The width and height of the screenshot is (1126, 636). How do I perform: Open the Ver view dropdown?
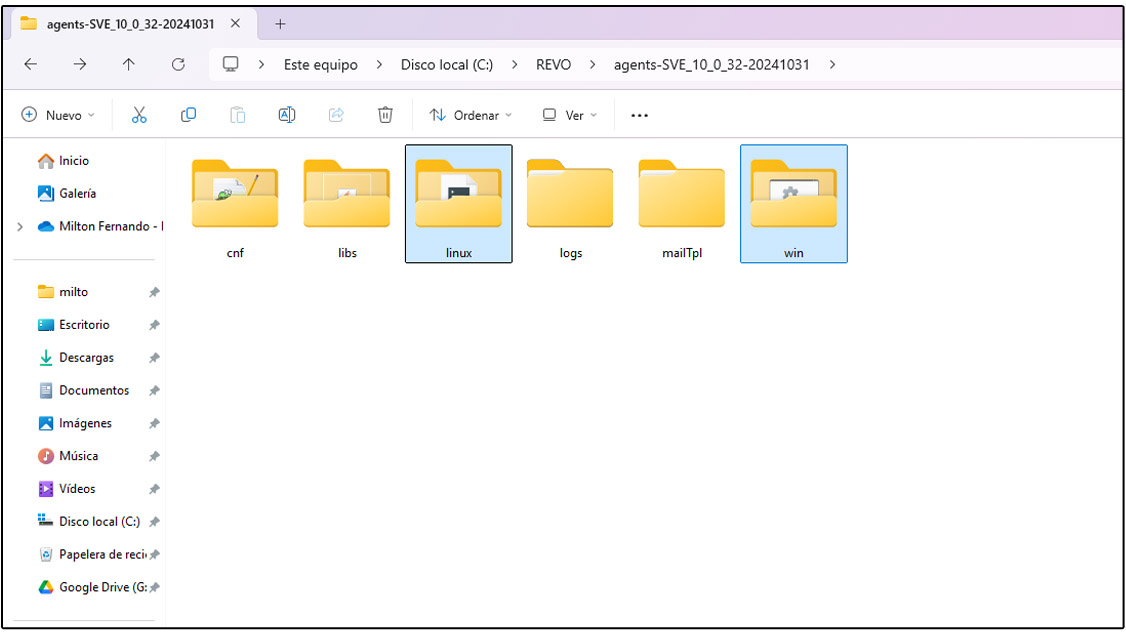(569, 115)
